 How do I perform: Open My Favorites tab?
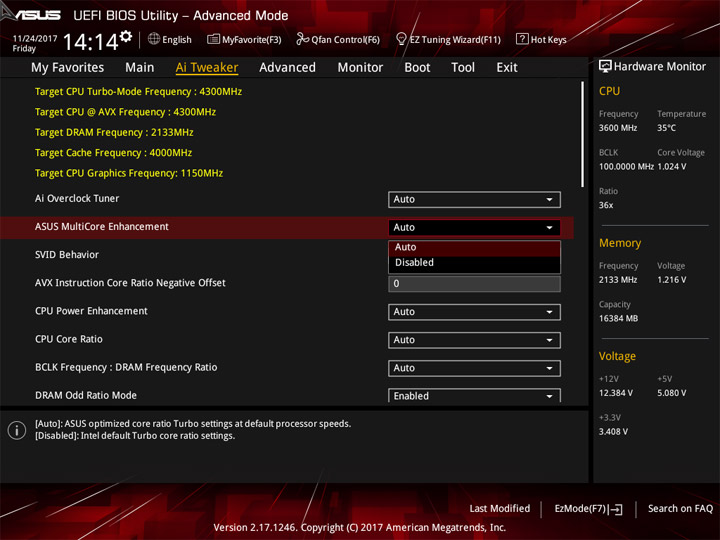(x=68, y=68)
